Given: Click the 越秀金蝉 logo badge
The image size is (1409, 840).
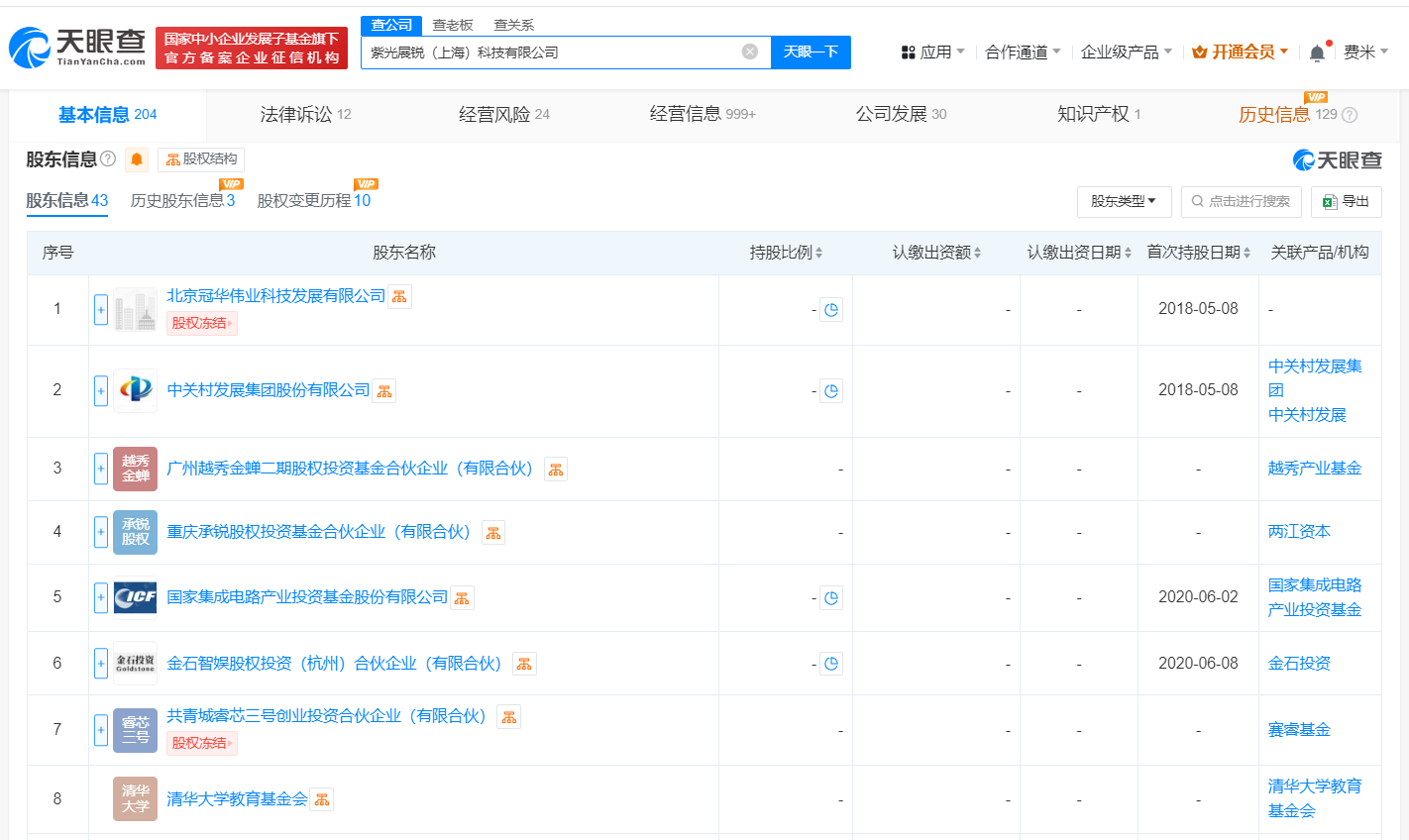Looking at the screenshot, I should click(135, 470).
